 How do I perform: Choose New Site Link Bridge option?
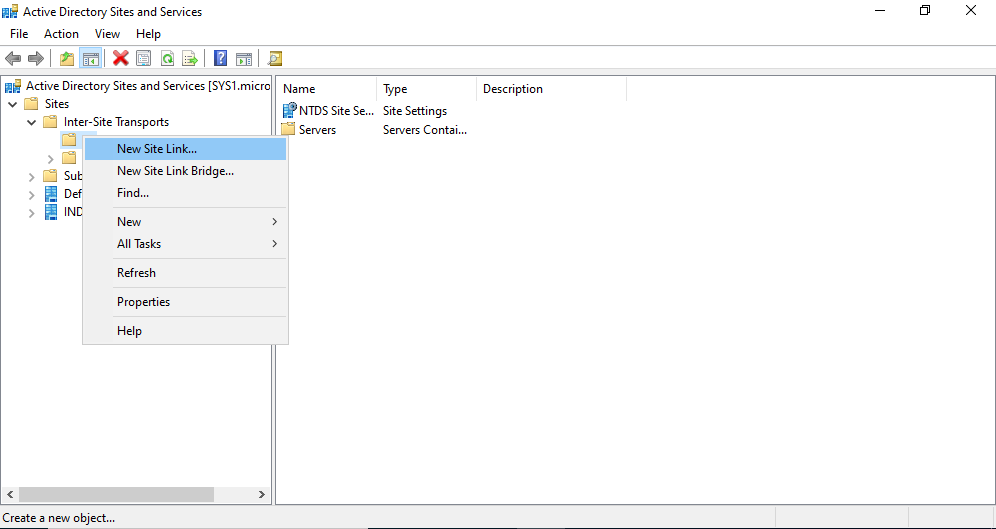(185, 171)
